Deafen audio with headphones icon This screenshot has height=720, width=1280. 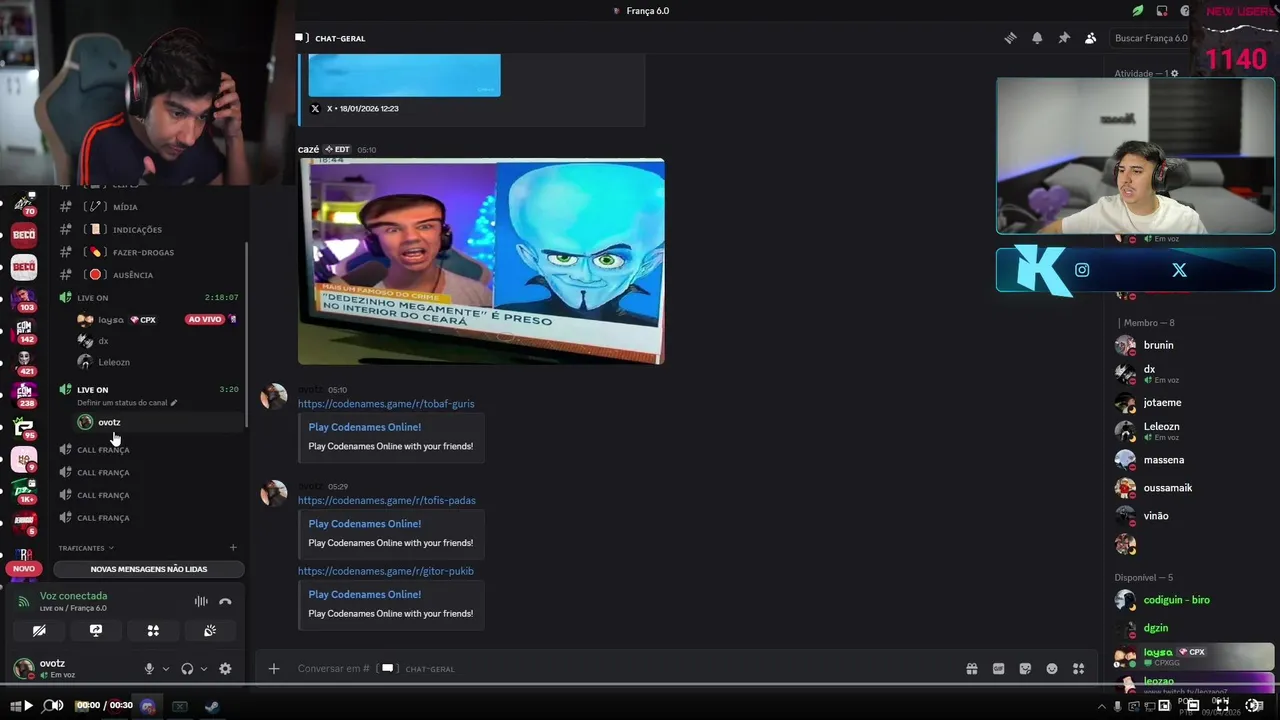point(187,669)
